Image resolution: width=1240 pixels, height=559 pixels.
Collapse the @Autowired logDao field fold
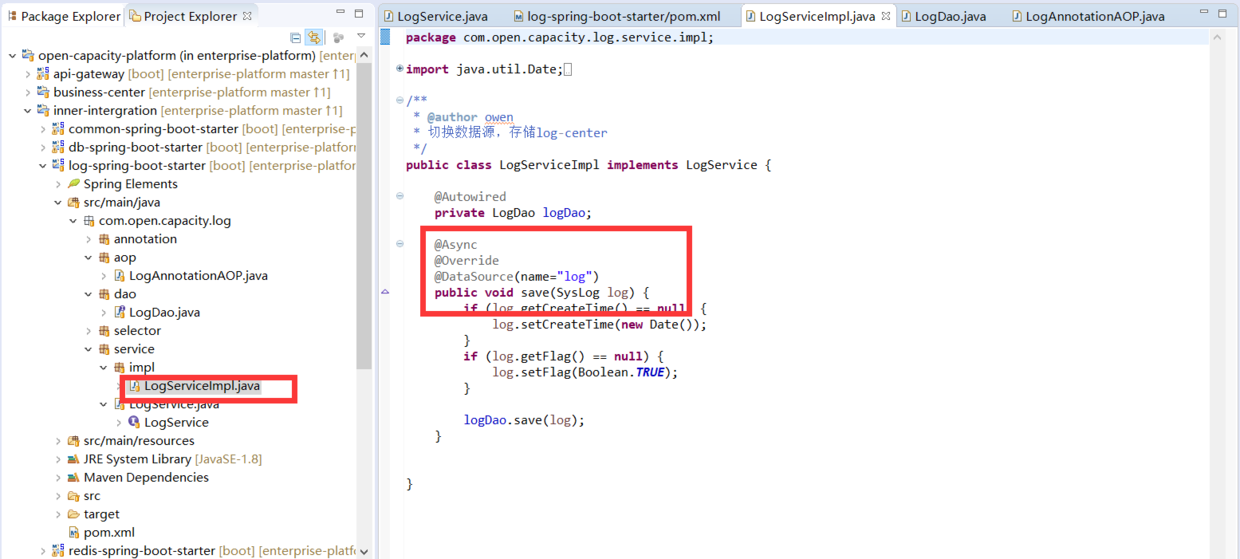[399, 196]
